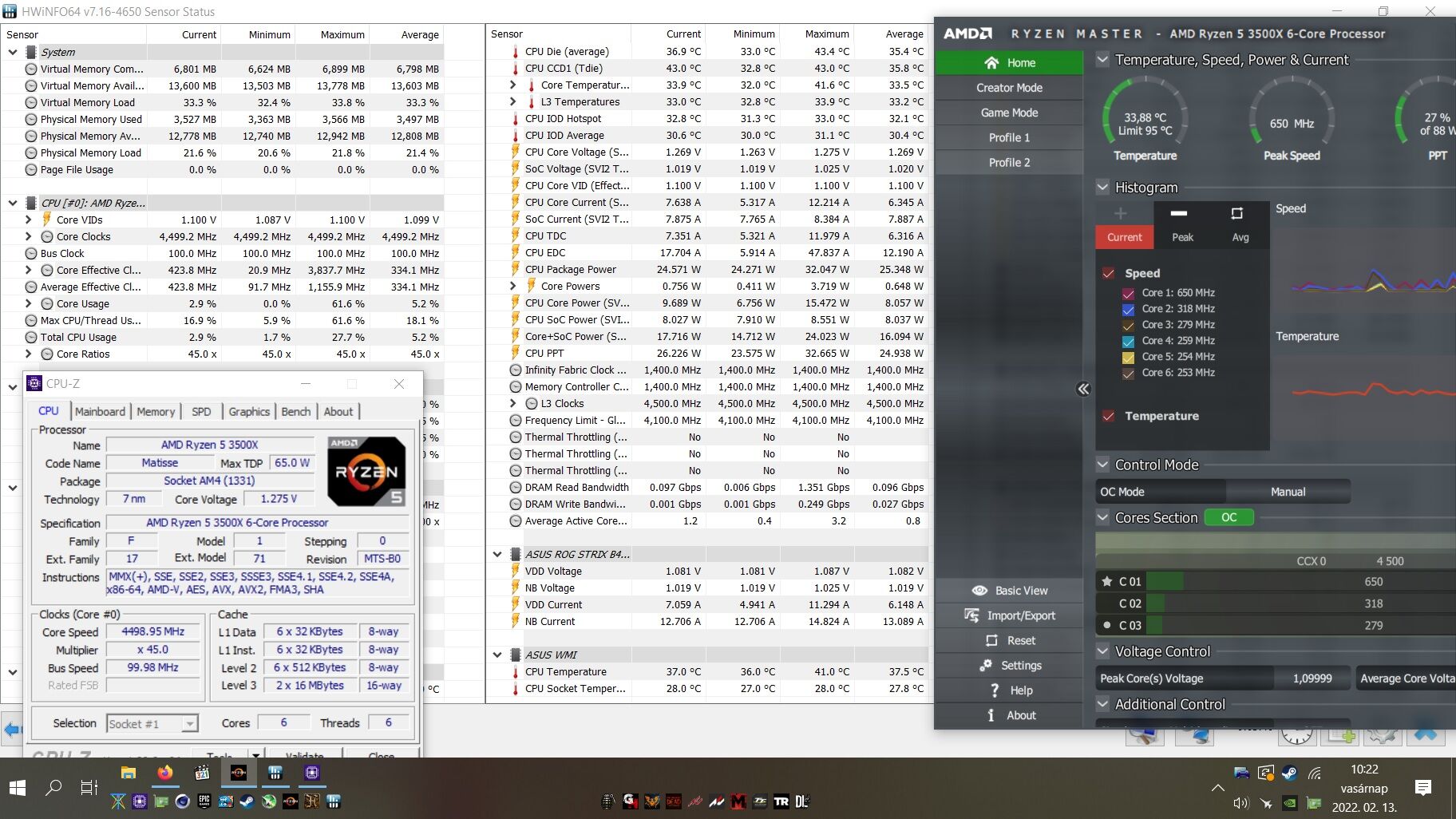Uncheck the Speed histogram checkbox

1108,273
